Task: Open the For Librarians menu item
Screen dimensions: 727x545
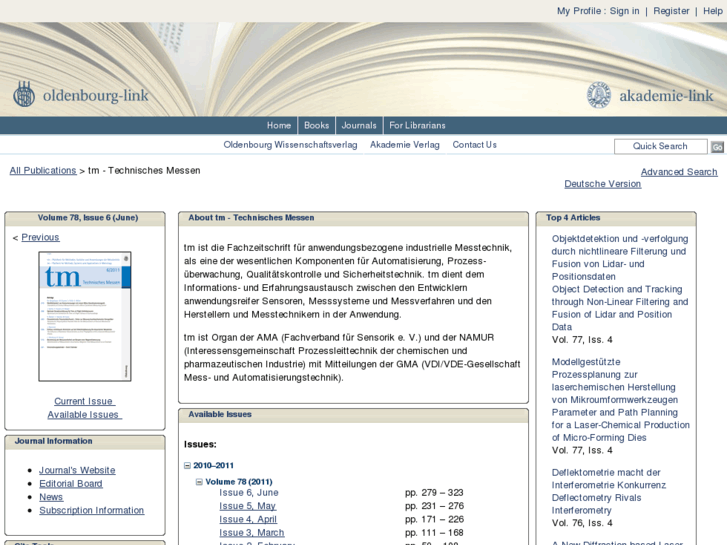Action: tap(417, 125)
